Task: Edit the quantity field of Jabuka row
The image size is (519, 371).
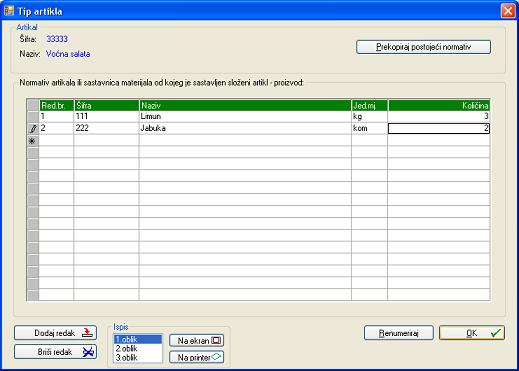Action: [x=439, y=128]
